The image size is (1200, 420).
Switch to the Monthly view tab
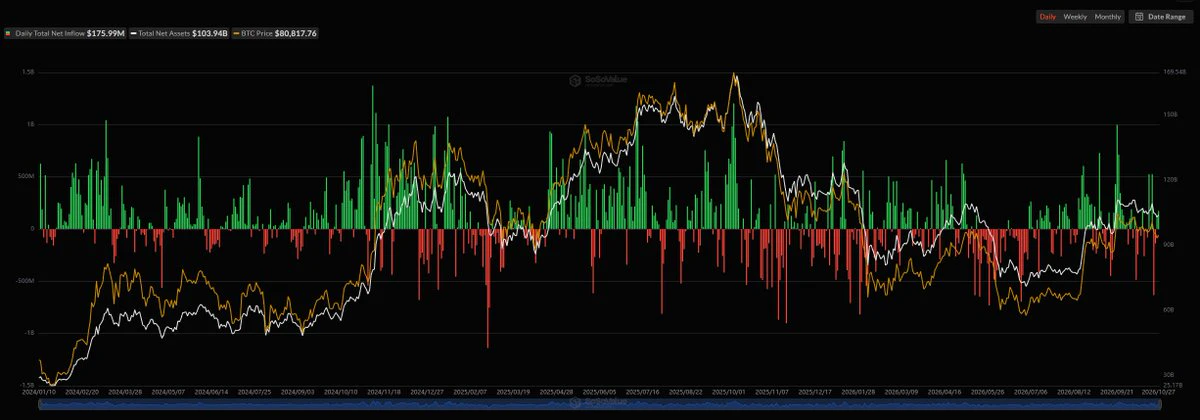click(x=1107, y=17)
